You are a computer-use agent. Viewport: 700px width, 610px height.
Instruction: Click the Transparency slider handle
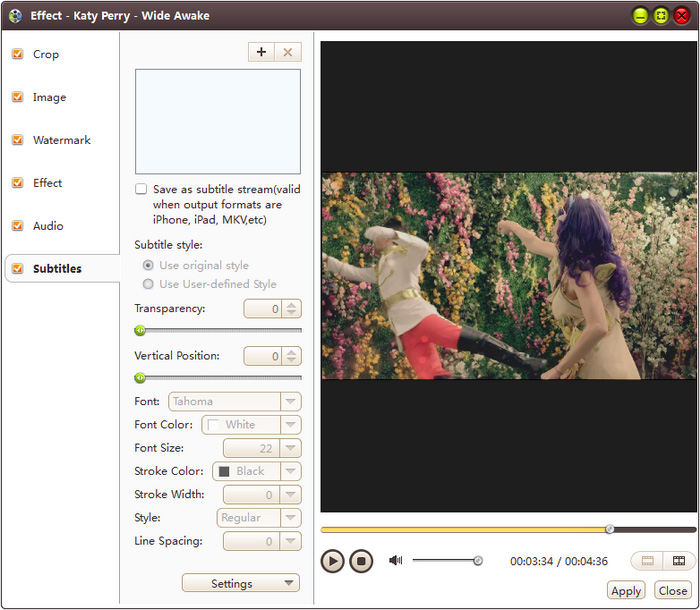coord(140,330)
